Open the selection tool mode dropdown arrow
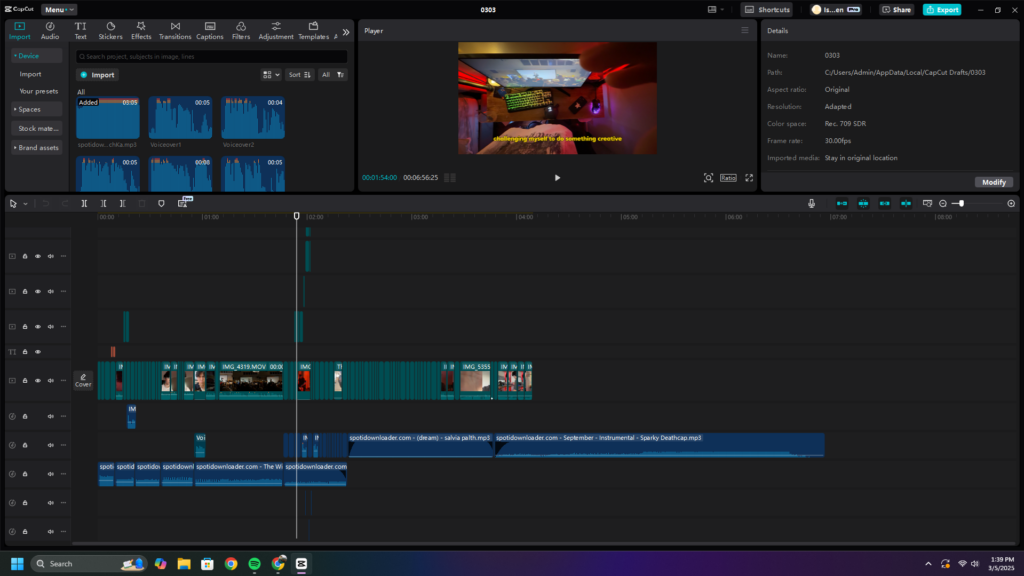Image resolution: width=1024 pixels, height=576 pixels. point(25,204)
